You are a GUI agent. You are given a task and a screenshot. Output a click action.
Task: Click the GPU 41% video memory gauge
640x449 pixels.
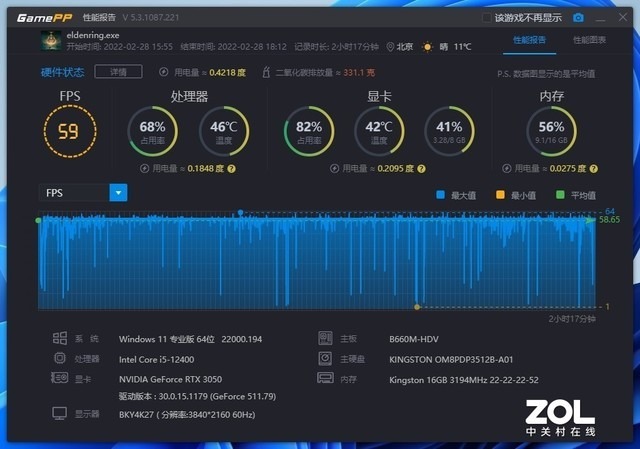pos(449,131)
